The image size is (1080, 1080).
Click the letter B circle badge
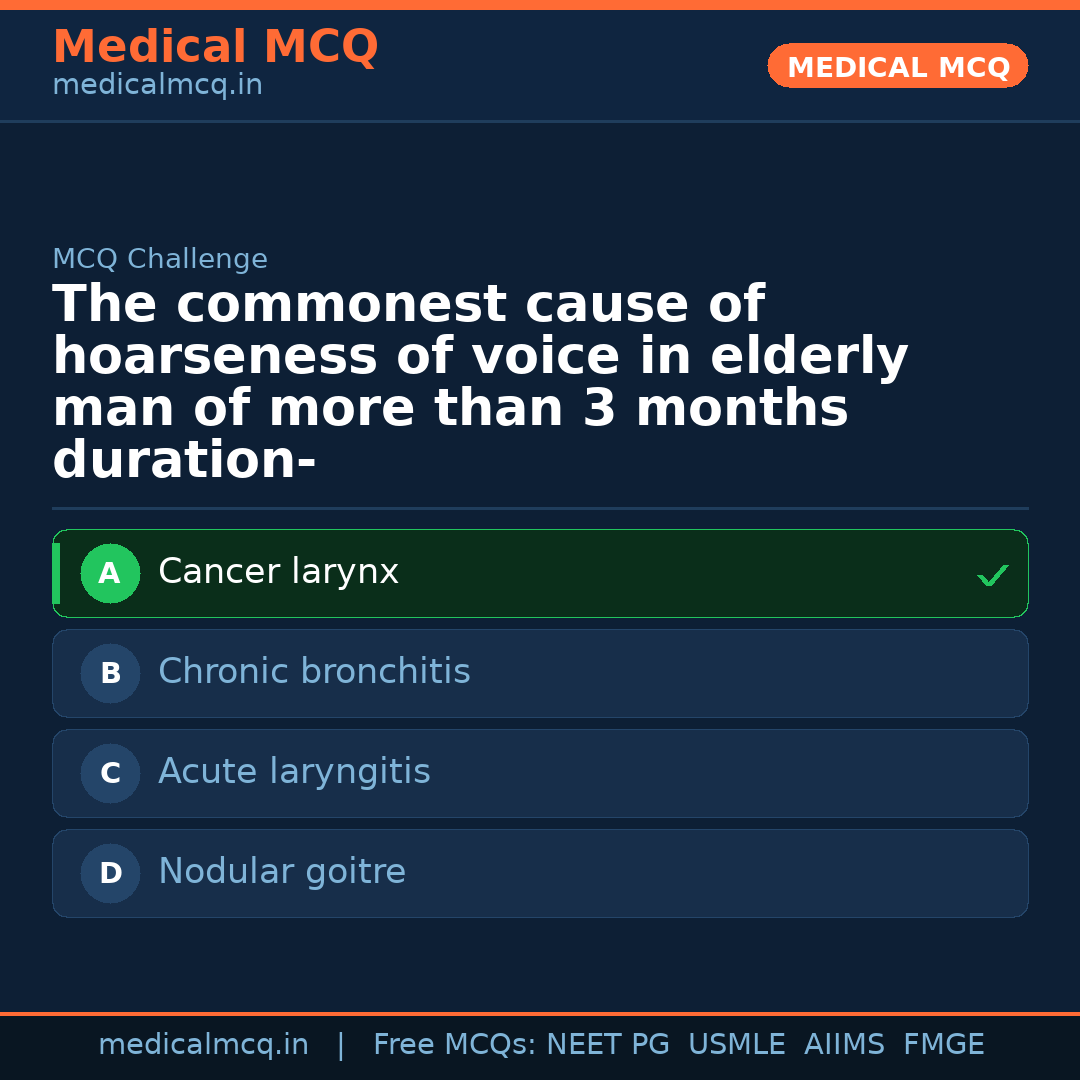point(110,674)
